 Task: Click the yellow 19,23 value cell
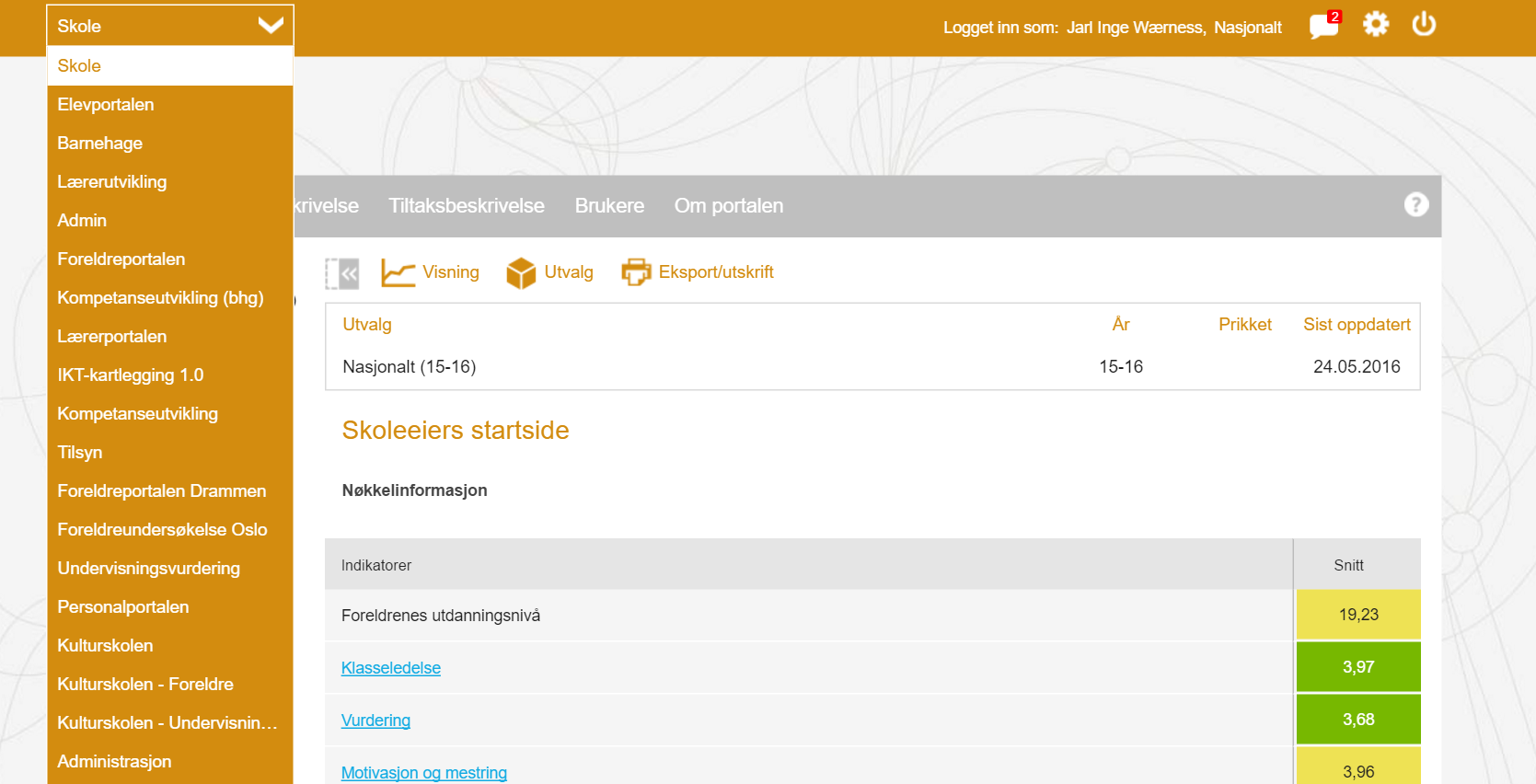tap(1358, 615)
